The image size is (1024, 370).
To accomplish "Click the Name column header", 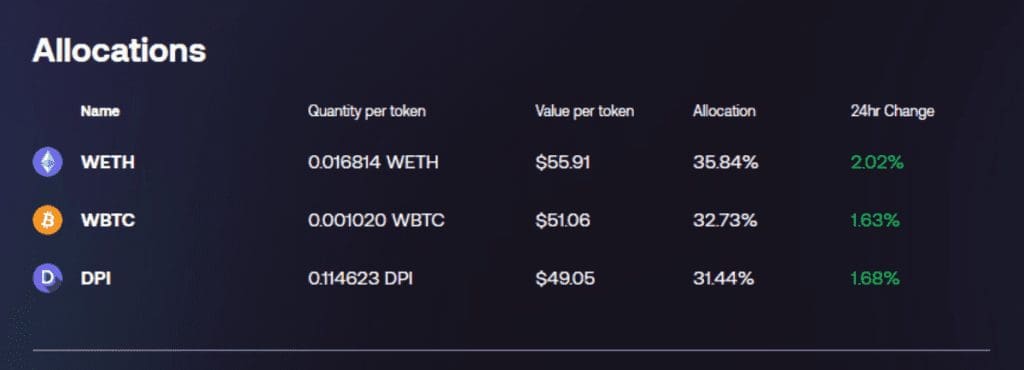I will click(100, 111).
